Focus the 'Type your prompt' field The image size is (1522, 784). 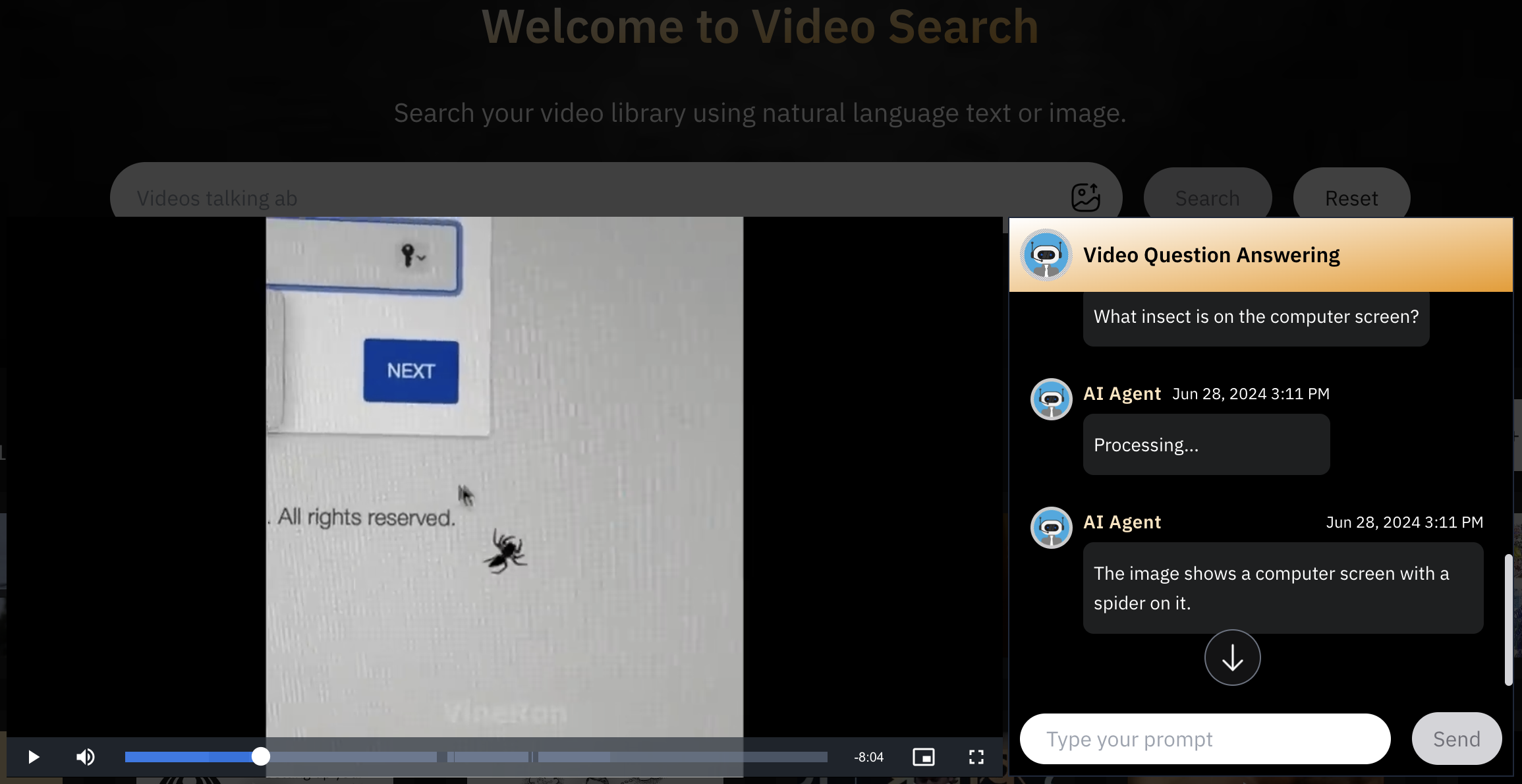click(x=1205, y=739)
